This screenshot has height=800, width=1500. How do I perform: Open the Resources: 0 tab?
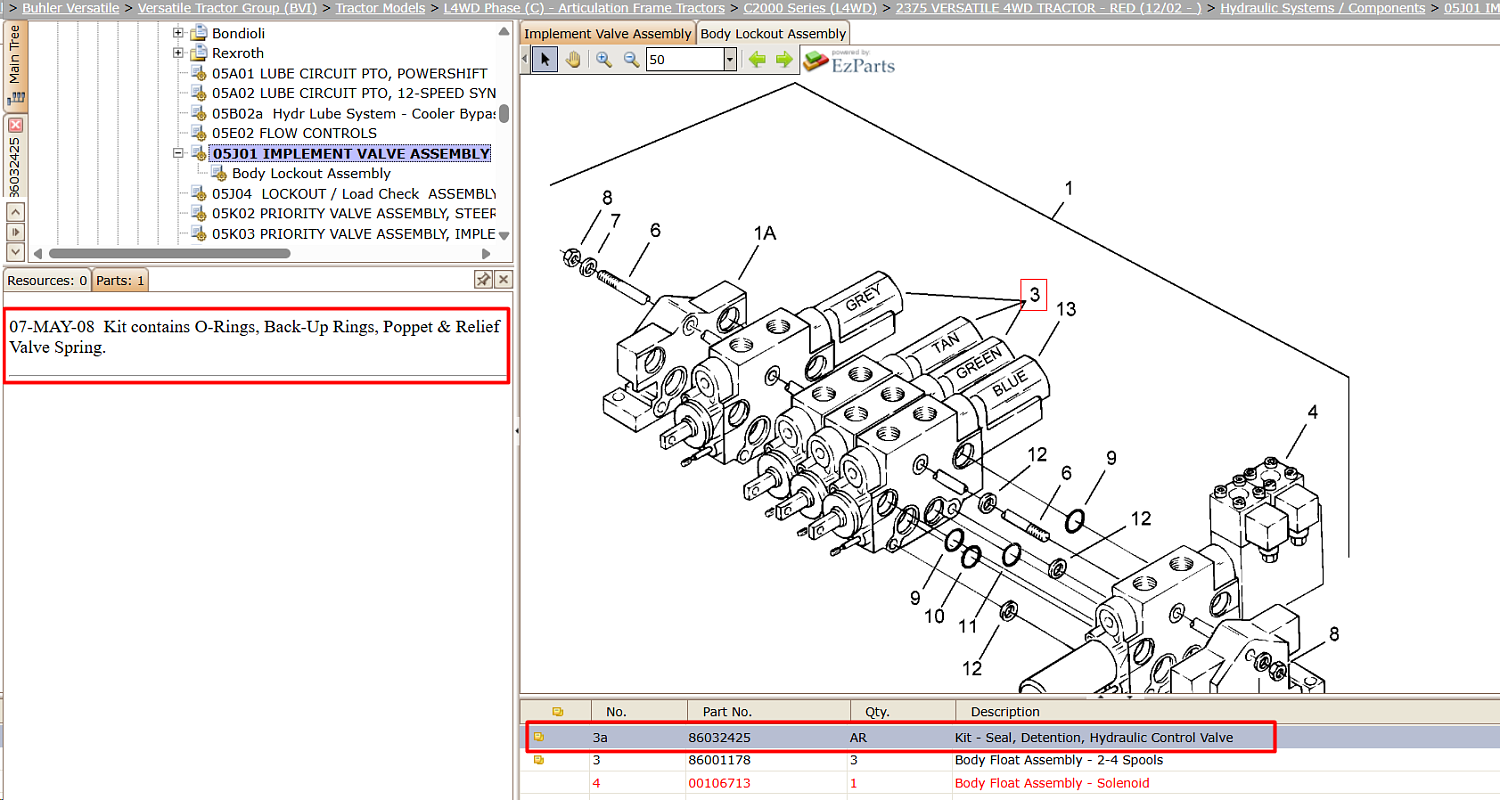[x=47, y=280]
